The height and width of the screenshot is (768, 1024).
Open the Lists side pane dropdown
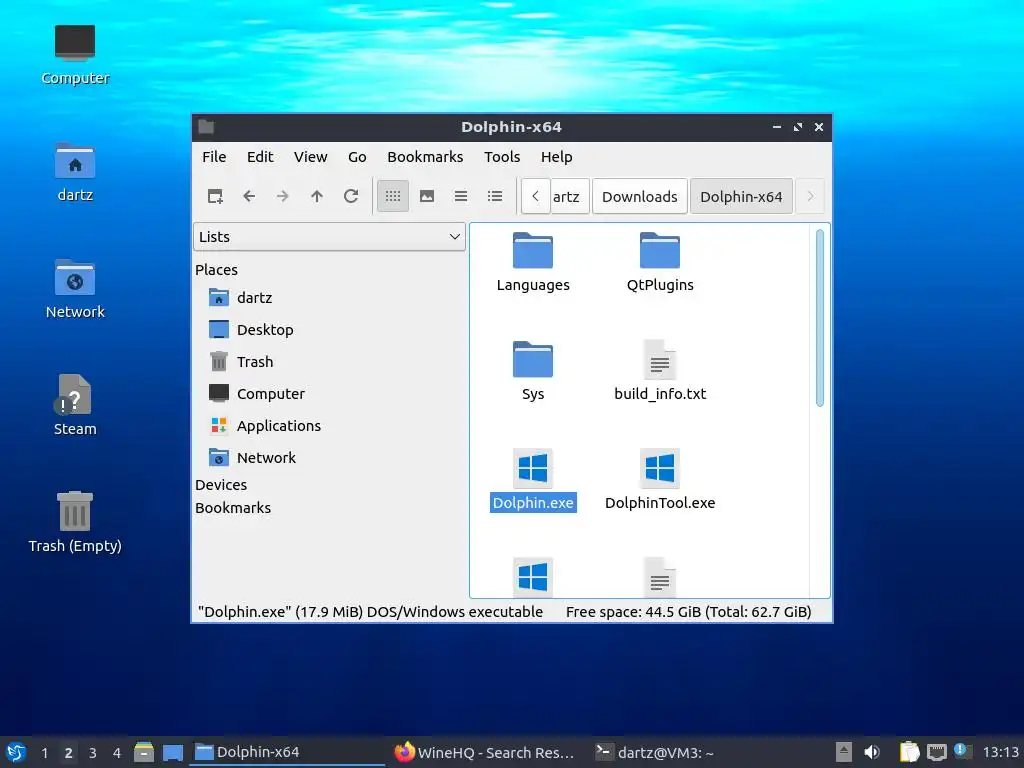(x=329, y=236)
